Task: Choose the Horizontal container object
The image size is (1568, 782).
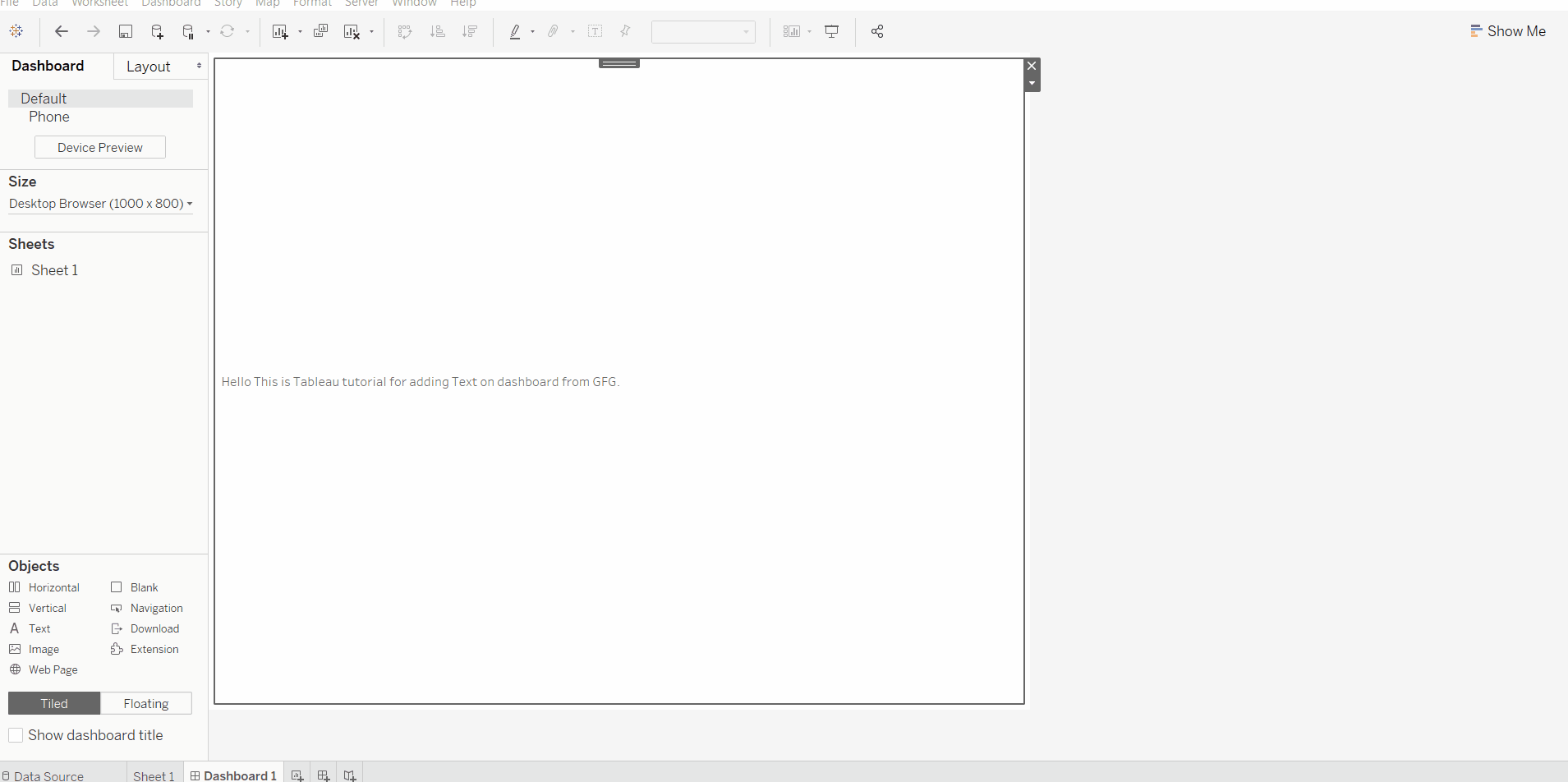Action: click(x=44, y=587)
